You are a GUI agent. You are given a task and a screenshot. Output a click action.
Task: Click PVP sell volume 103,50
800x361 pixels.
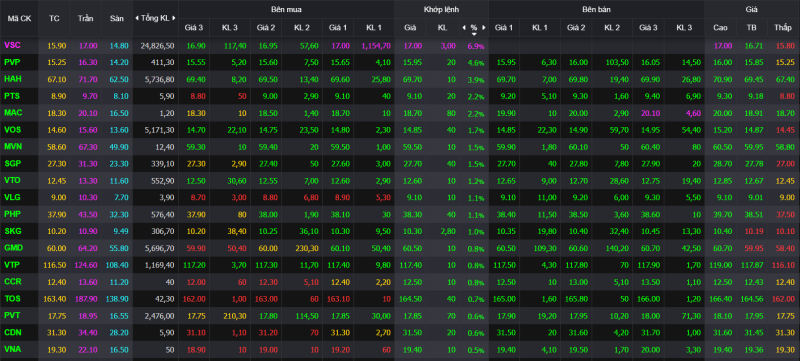tap(617, 63)
